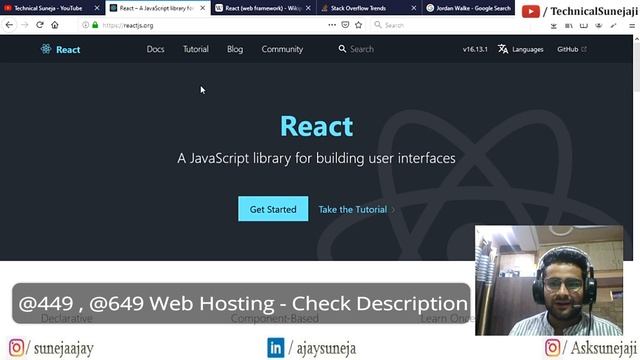
Task: Open the library icon in Firefox toolbar
Action: coord(569,26)
